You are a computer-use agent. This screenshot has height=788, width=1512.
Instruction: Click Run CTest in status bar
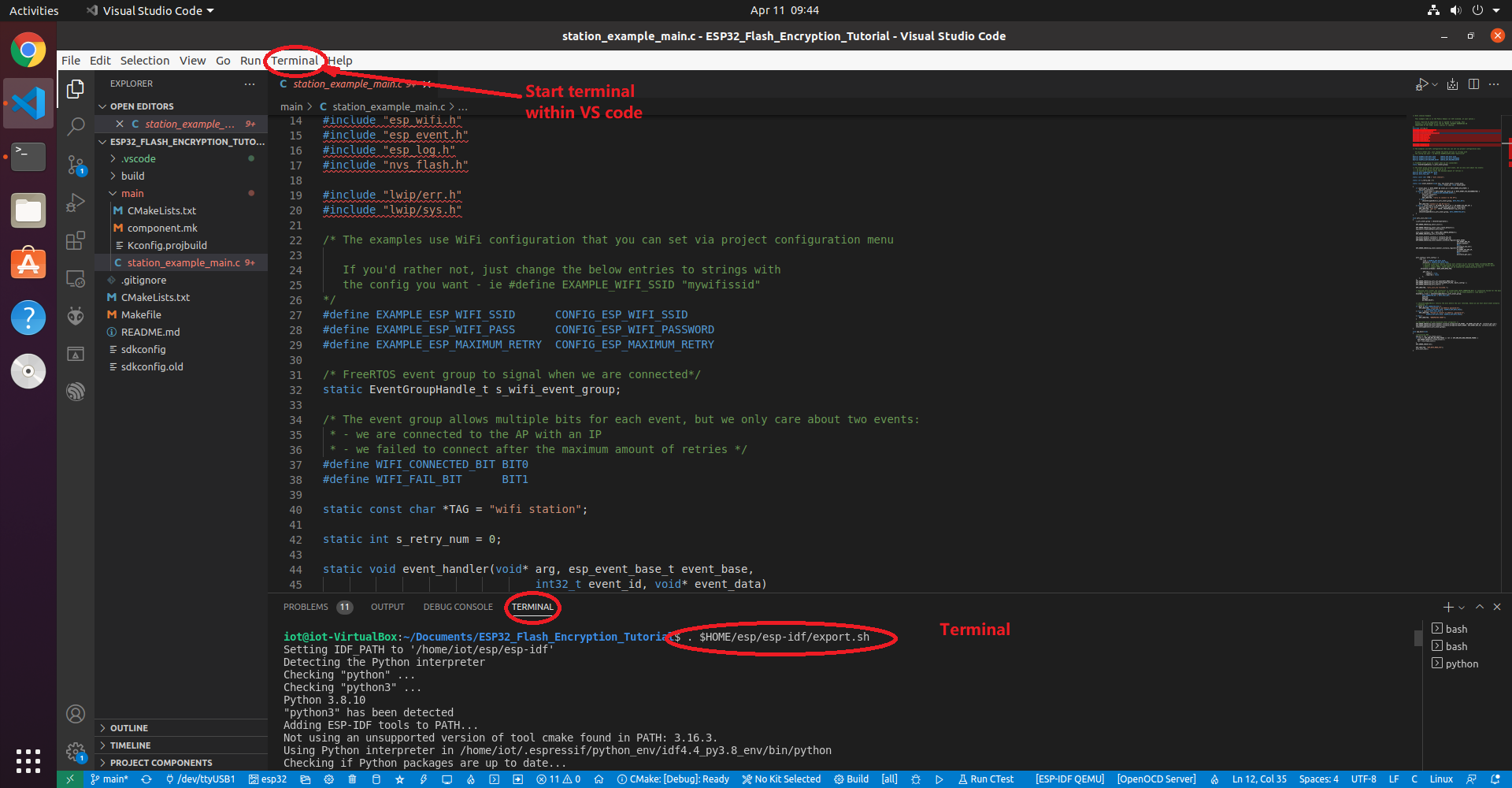coord(986,779)
